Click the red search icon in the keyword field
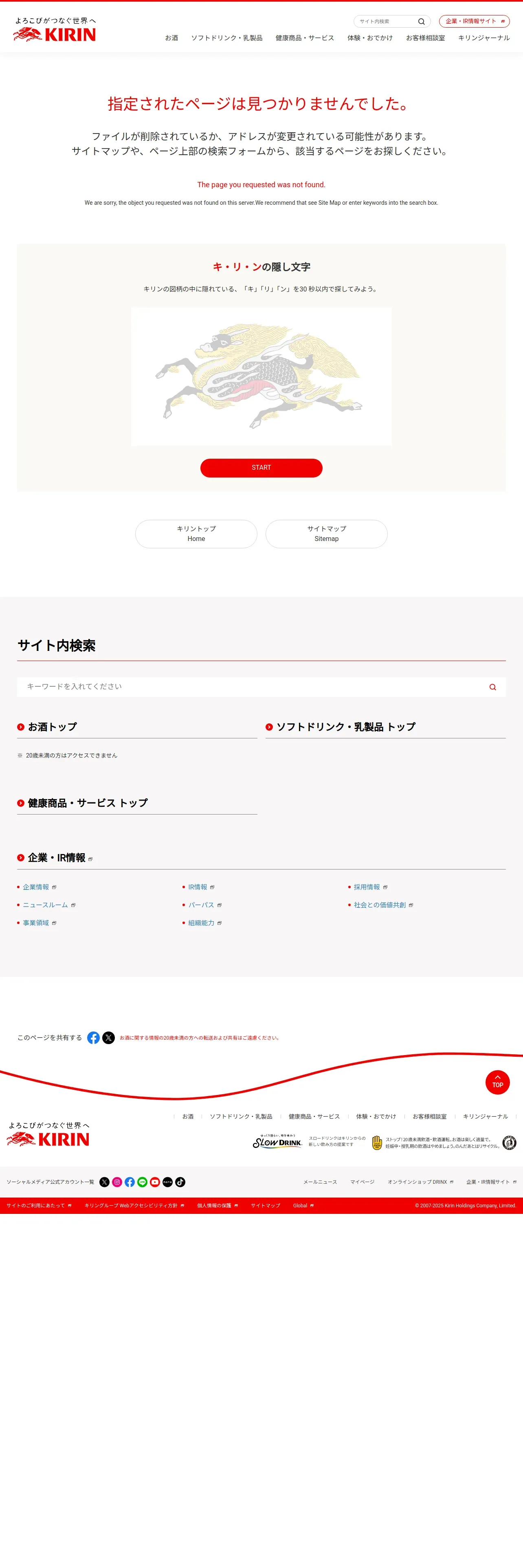 pyautogui.click(x=492, y=687)
